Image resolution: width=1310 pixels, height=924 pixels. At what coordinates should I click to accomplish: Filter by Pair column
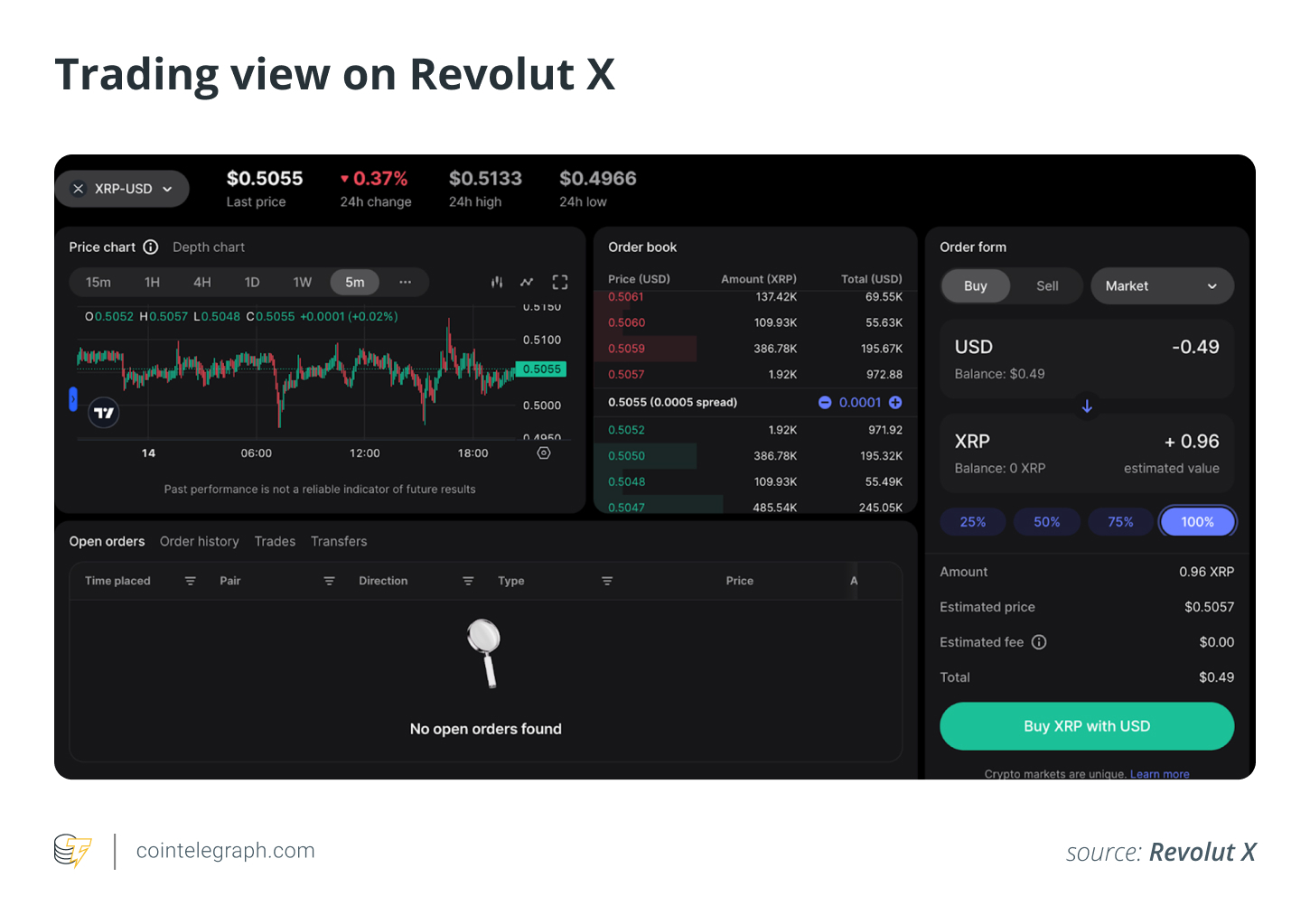pyautogui.click(x=329, y=581)
